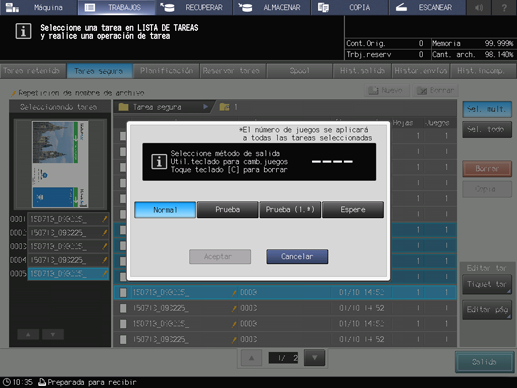Go to next page of job list

pos(314,358)
